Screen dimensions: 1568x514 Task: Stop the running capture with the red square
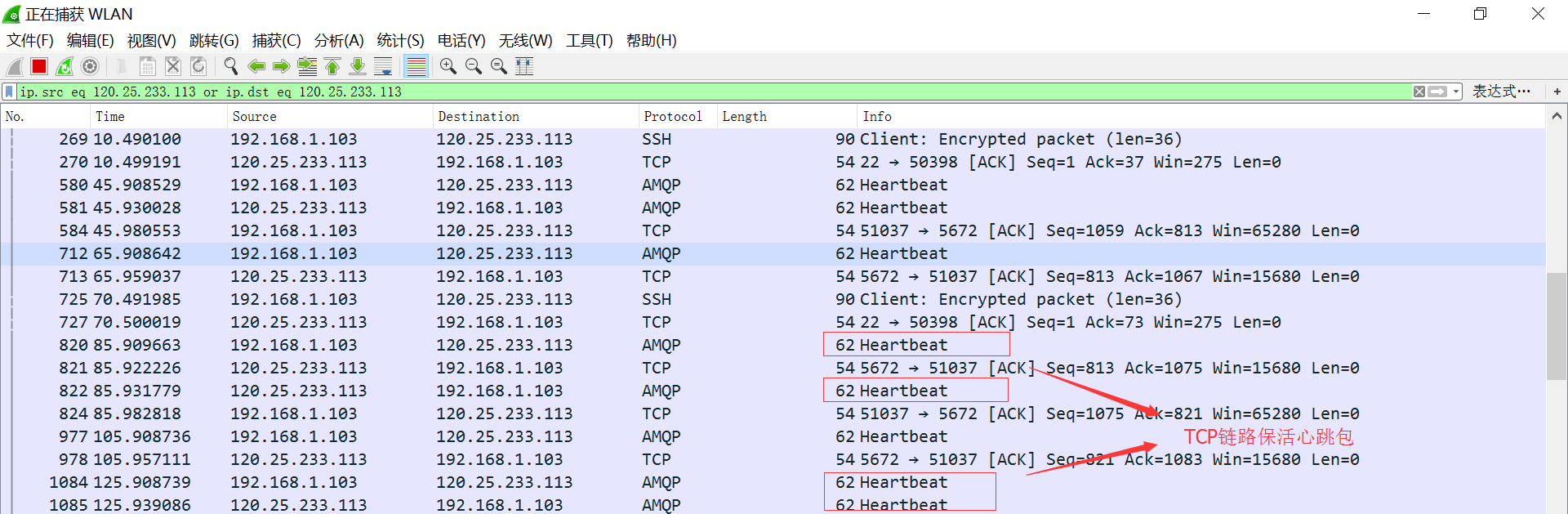39,66
